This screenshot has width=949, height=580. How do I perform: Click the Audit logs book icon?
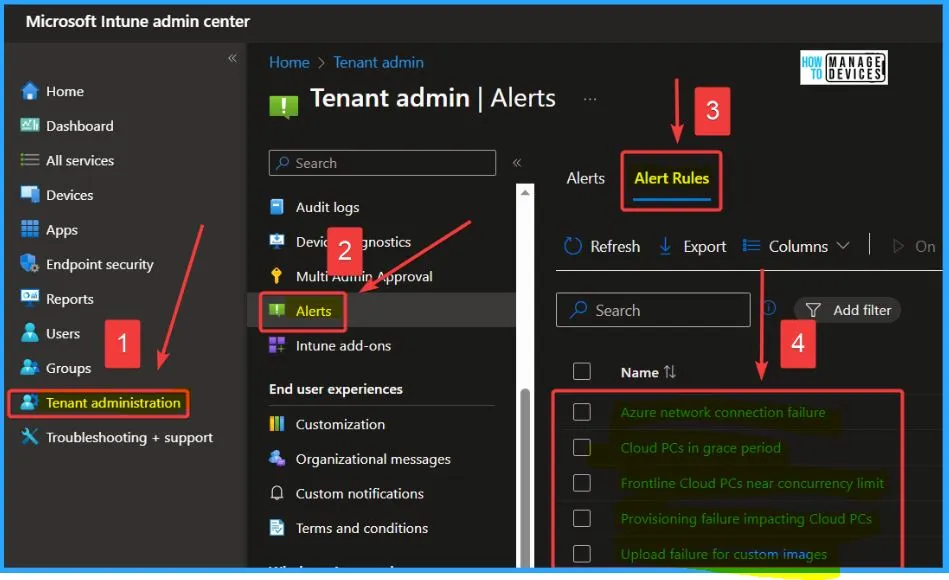point(277,207)
